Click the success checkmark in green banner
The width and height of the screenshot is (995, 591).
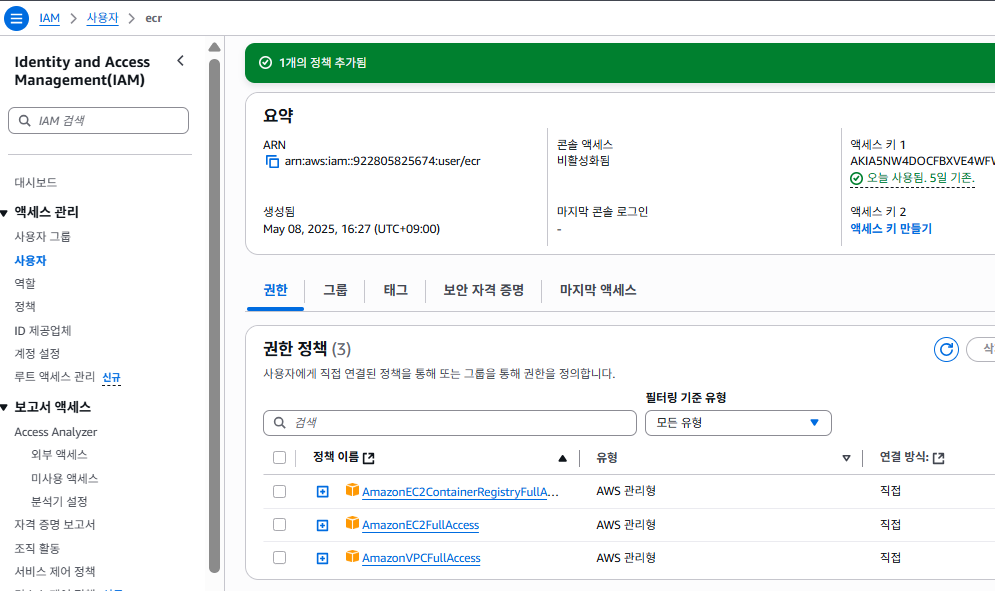pos(265,62)
